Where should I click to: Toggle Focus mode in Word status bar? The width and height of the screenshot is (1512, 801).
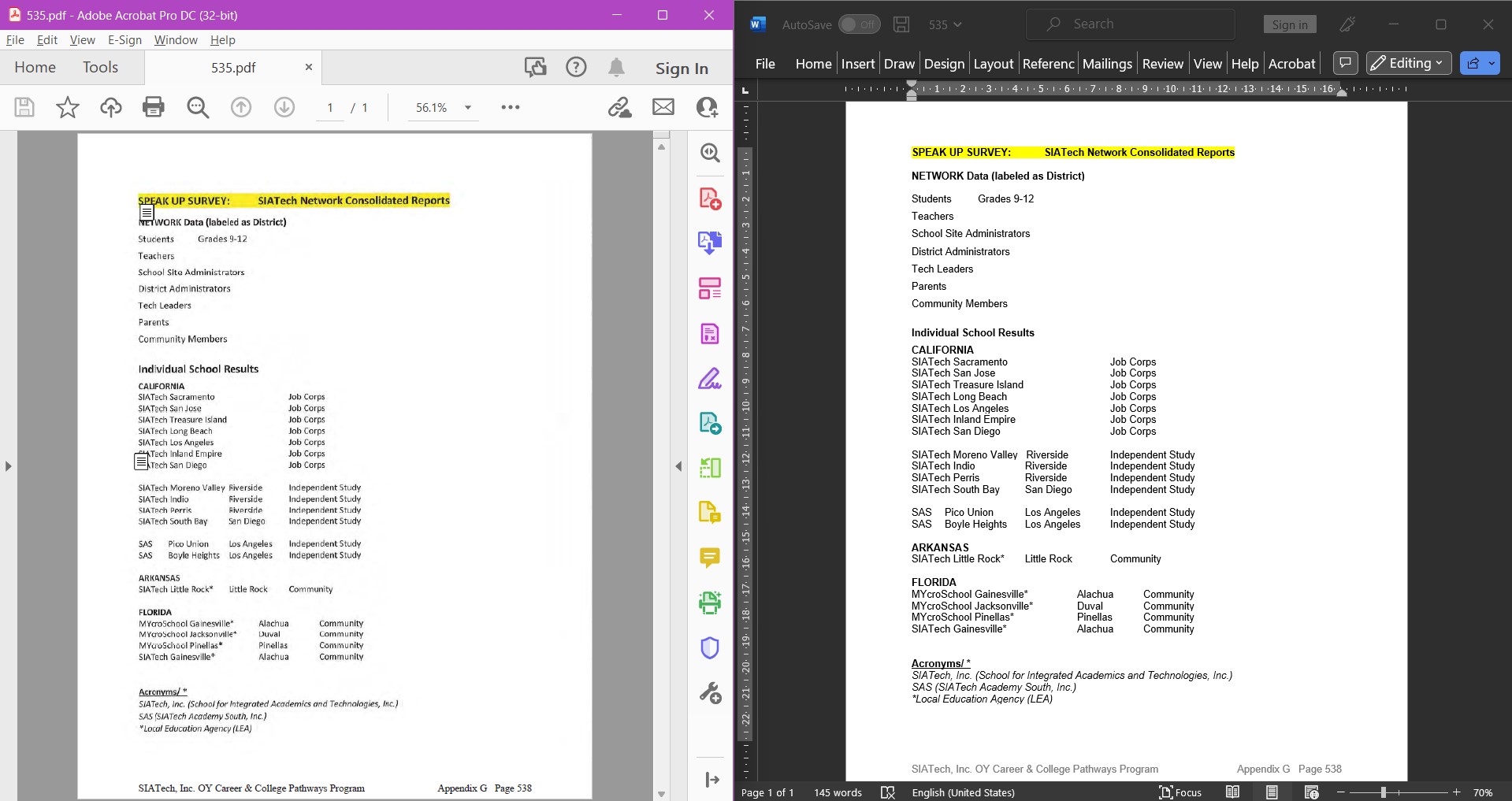pos(1180,792)
